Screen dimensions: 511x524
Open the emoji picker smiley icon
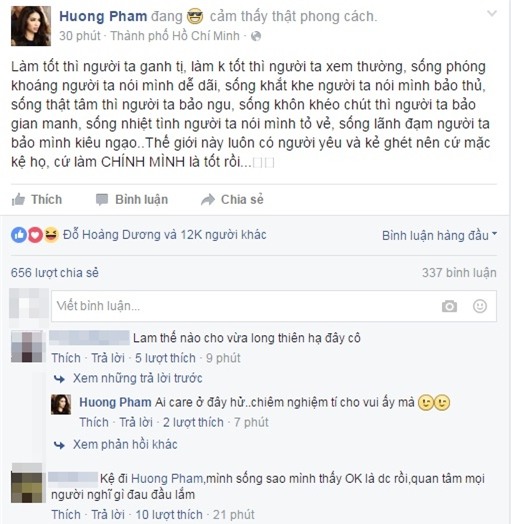tap(480, 306)
